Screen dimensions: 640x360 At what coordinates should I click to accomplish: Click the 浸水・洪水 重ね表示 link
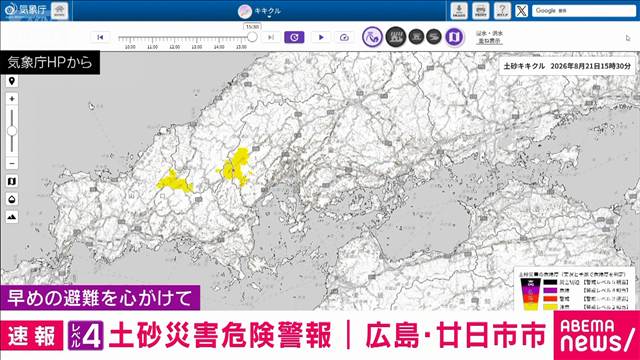click(x=489, y=37)
